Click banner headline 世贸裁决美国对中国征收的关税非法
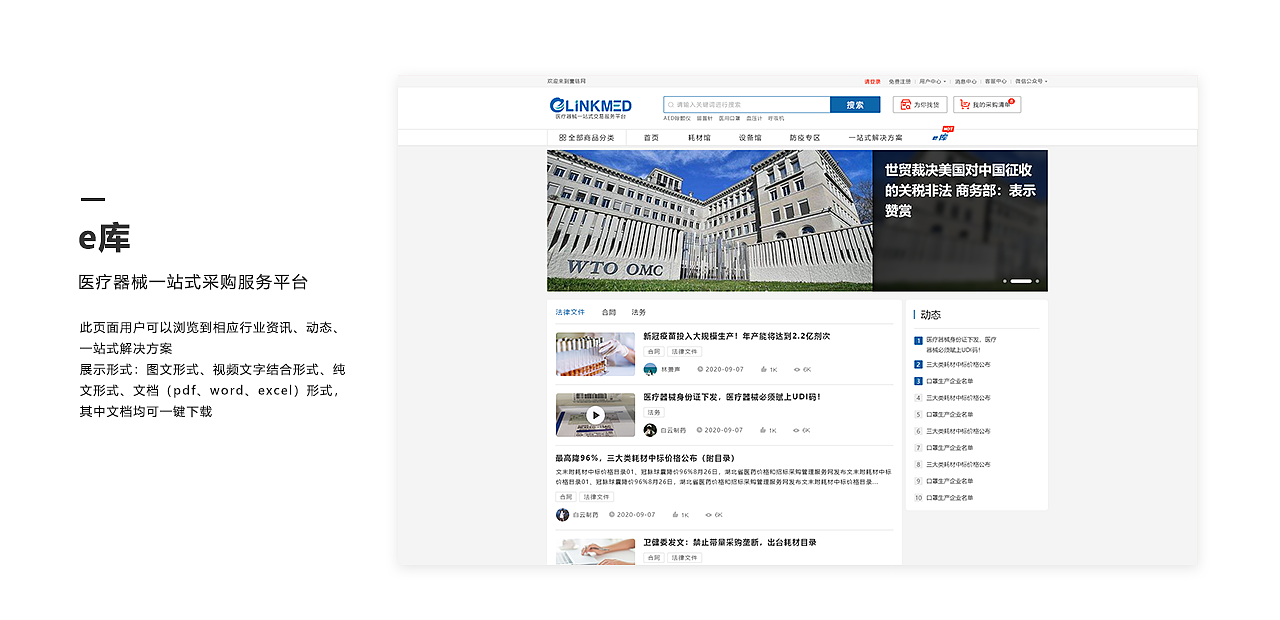 960,190
